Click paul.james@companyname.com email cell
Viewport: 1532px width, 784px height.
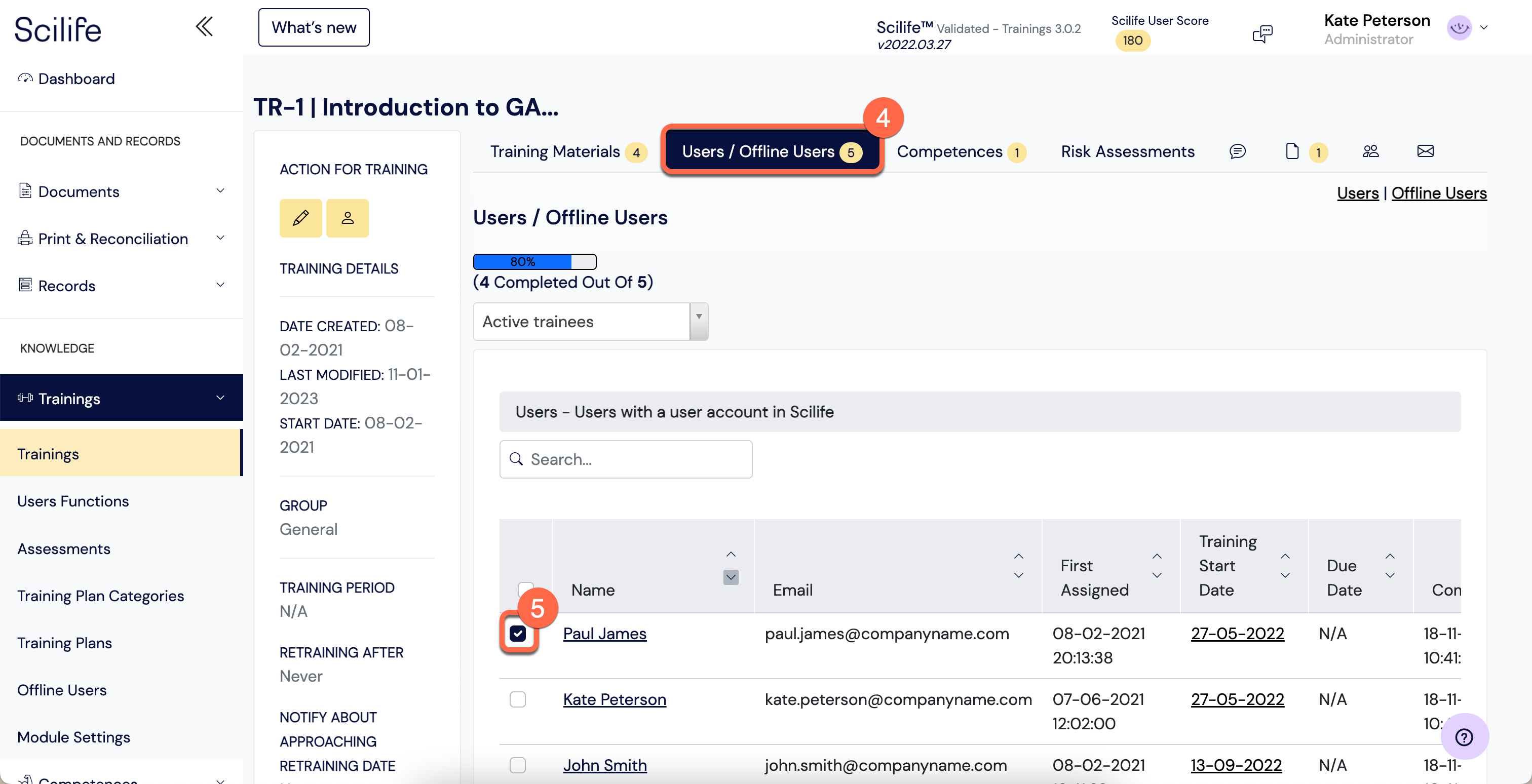pos(886,634)
